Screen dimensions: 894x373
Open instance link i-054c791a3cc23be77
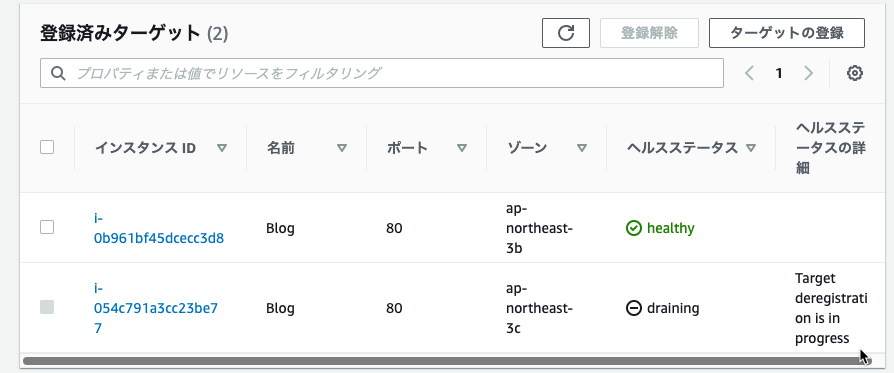click(x=156, y=309)
